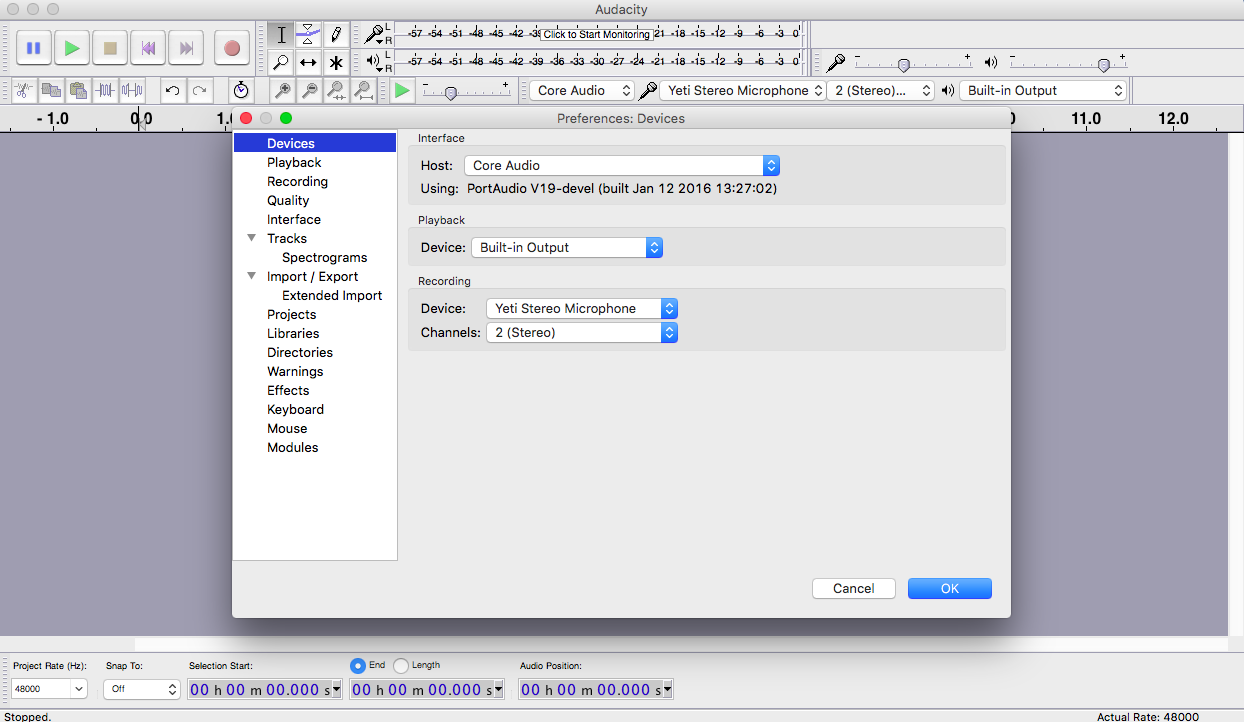
Task: Select Devices in preferences list
Action: 315,143
